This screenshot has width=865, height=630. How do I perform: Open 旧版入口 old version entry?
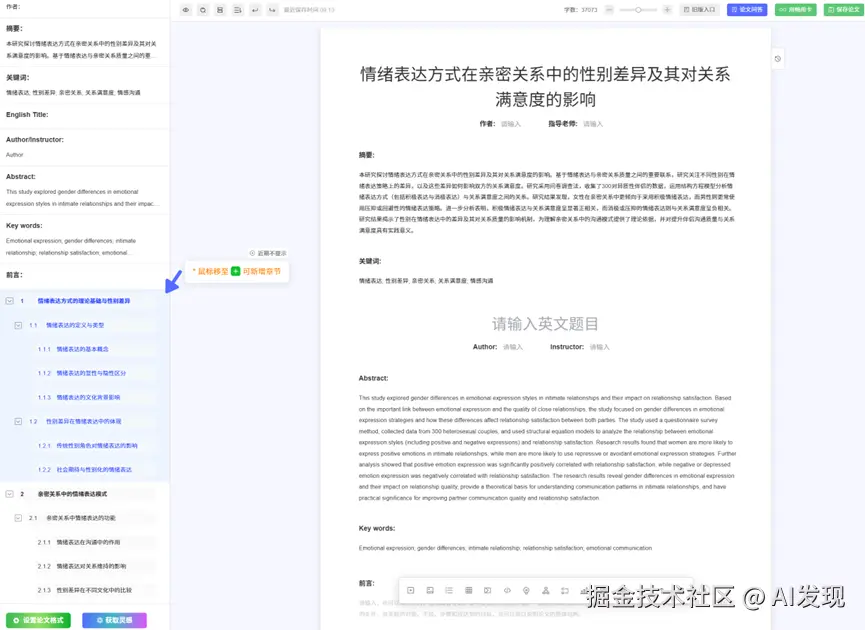[700, 10]
